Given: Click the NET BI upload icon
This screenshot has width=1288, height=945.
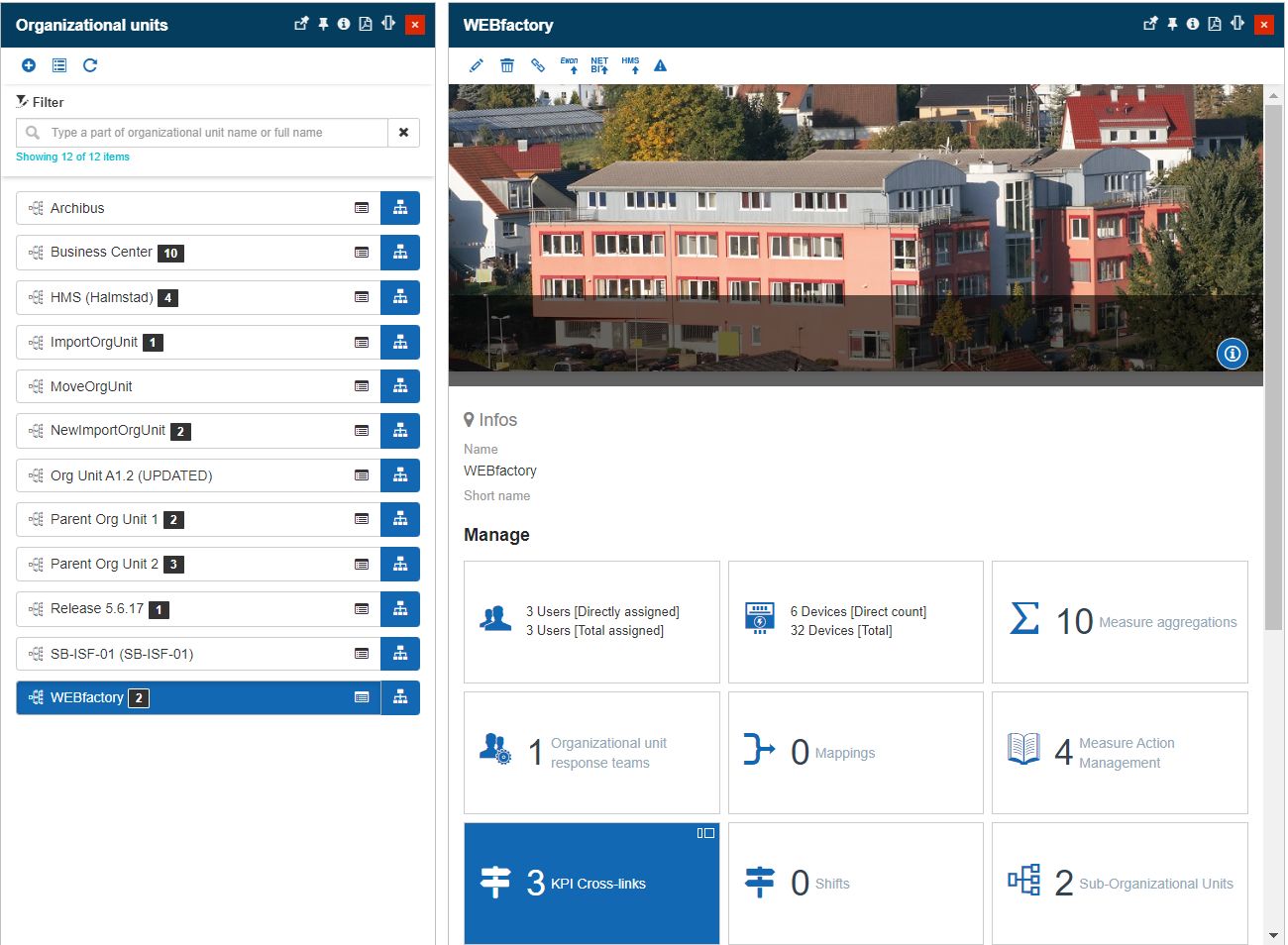Looking at the screenshot, I should coord(599,65).
